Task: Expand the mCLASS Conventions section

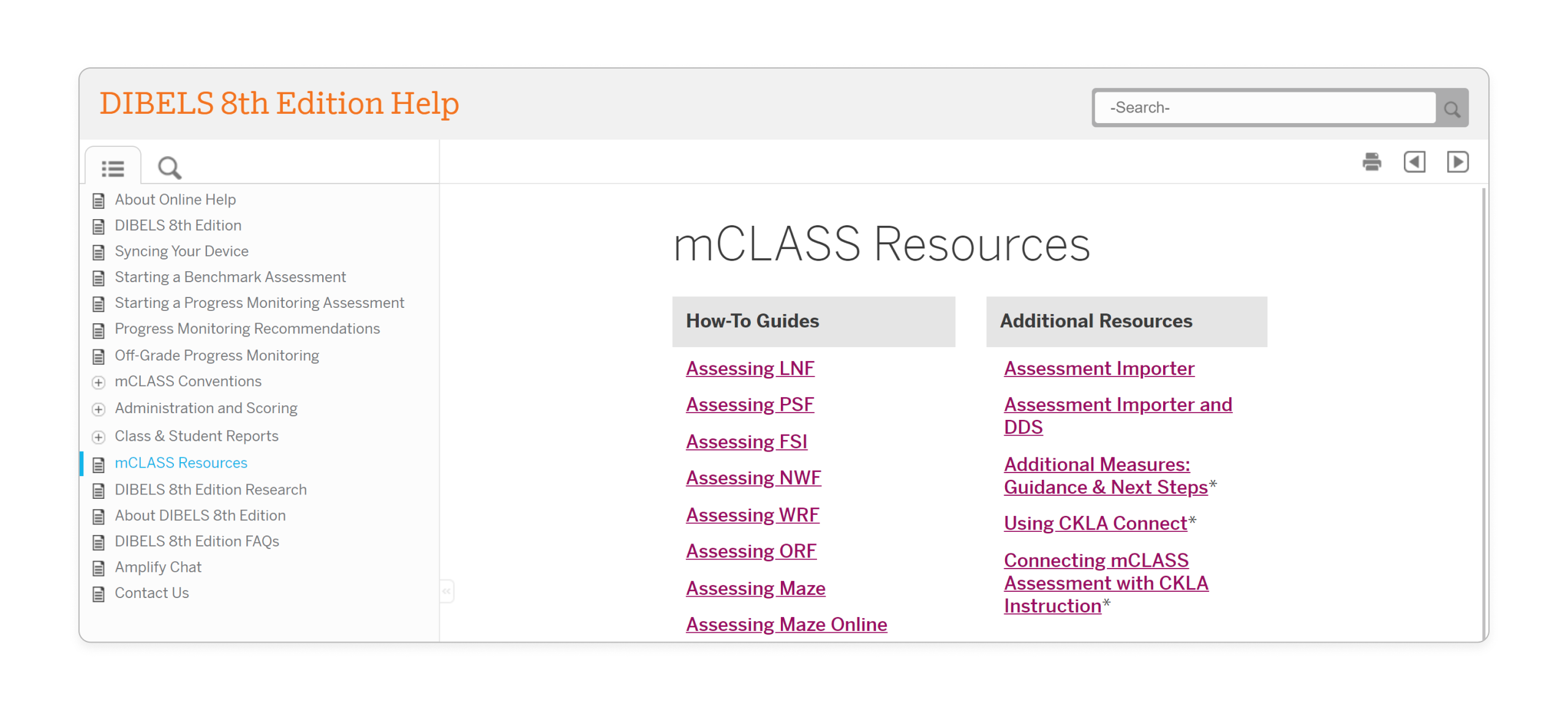Action: pyautogui.click(x=99, y=383)
